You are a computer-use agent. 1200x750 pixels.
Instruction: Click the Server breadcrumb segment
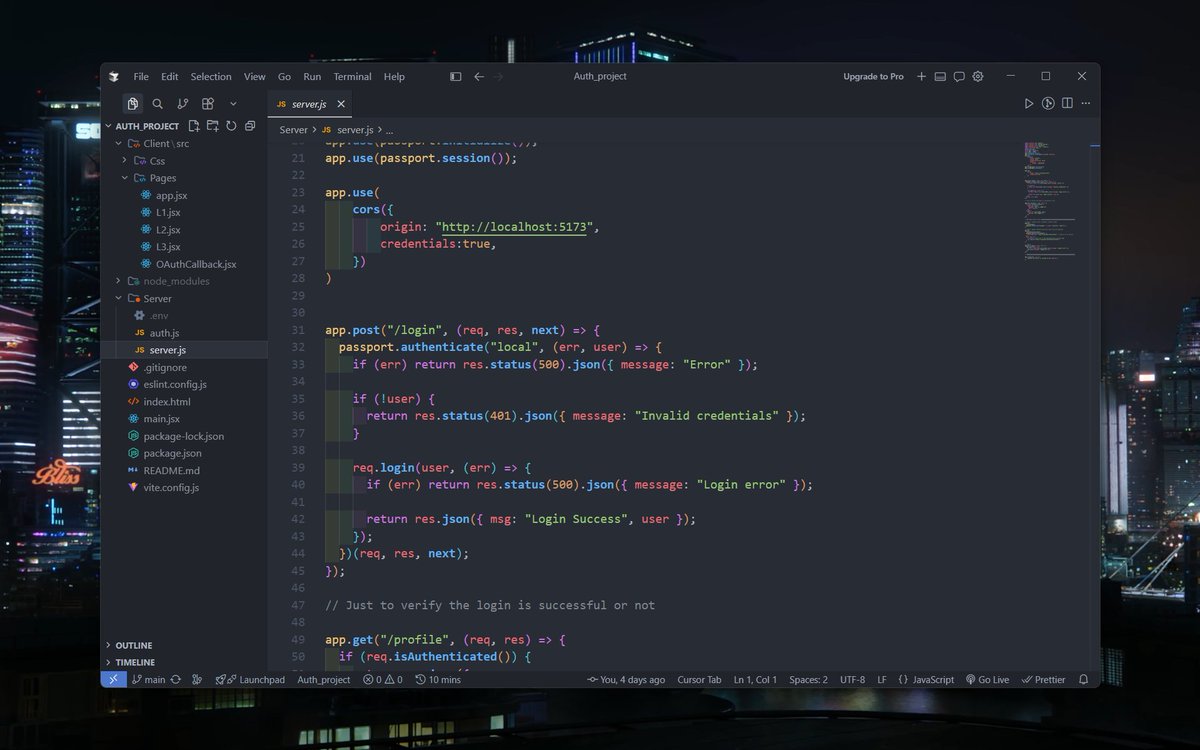tap(294, 130)
